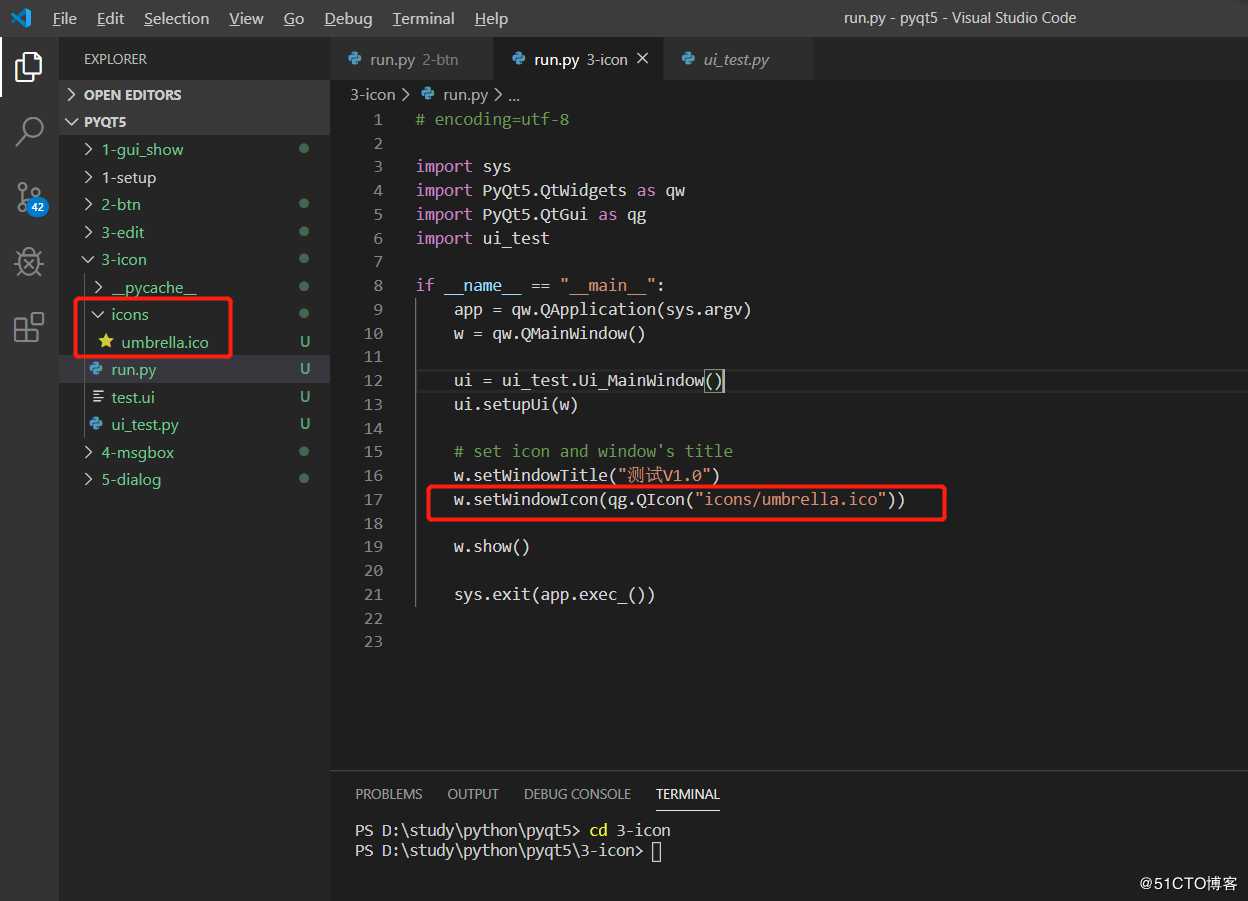This screenshot has height=901, width=1248.
Task: Click line number 17 in gutter
Action: pos(374,499)
